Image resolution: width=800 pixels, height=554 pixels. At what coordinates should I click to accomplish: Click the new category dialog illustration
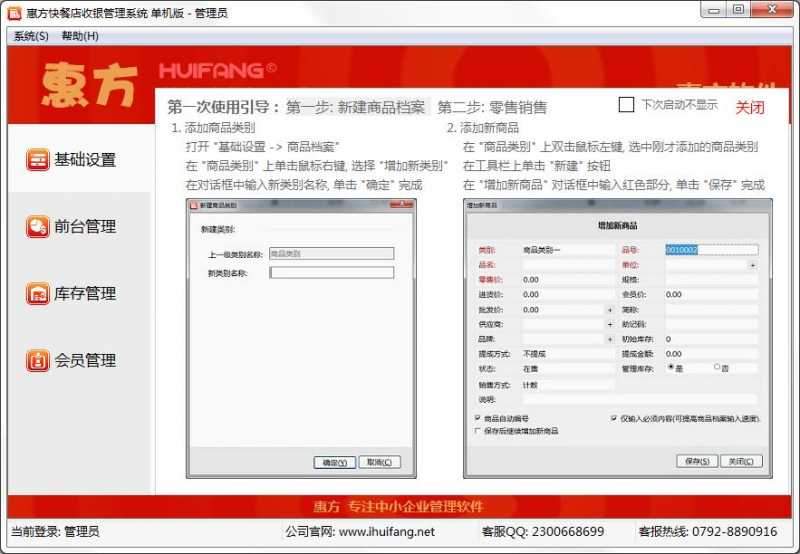pyautogui.click(x=301, y=339)
